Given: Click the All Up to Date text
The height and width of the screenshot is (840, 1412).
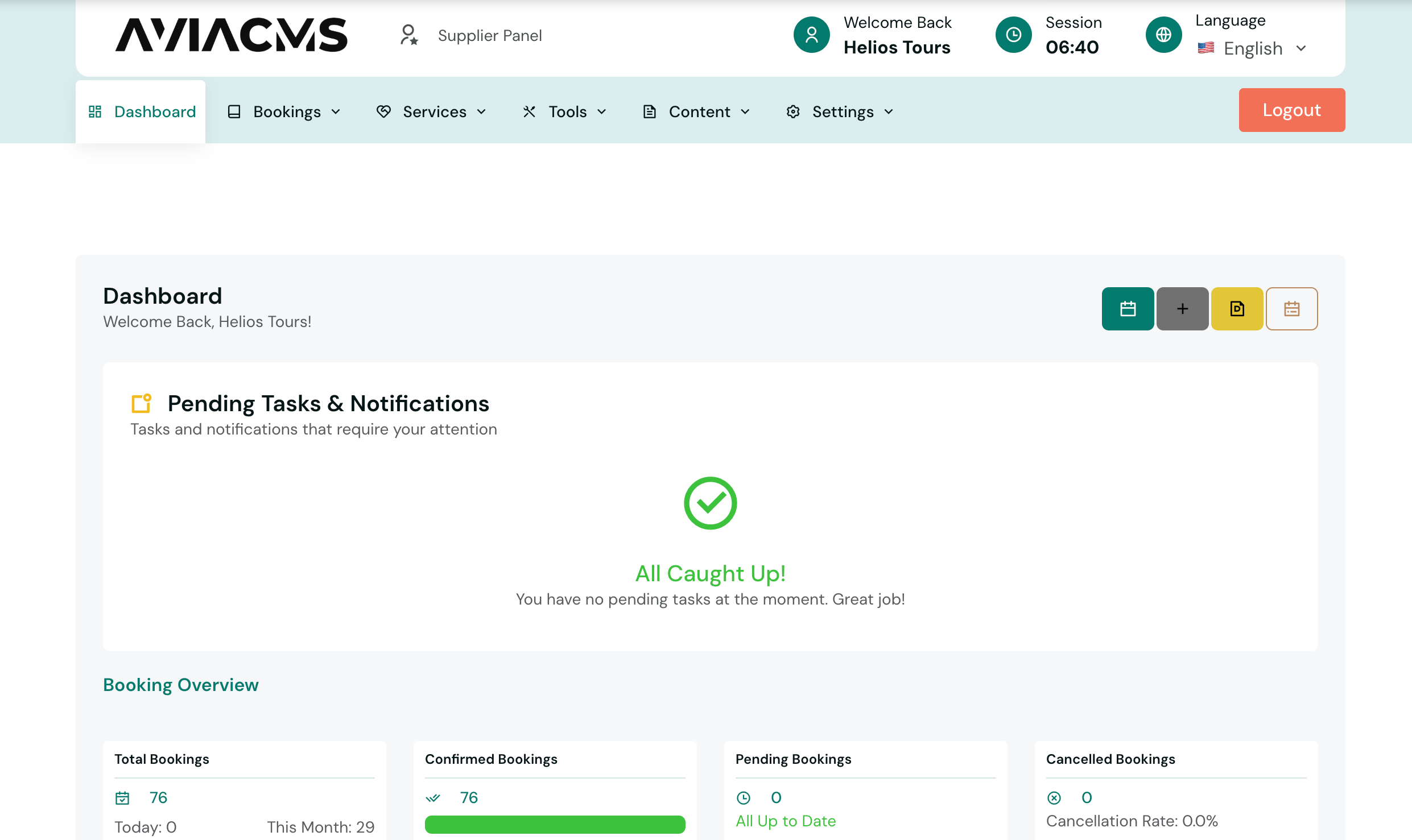Looking at the screenshot, I should click(786, 821).
